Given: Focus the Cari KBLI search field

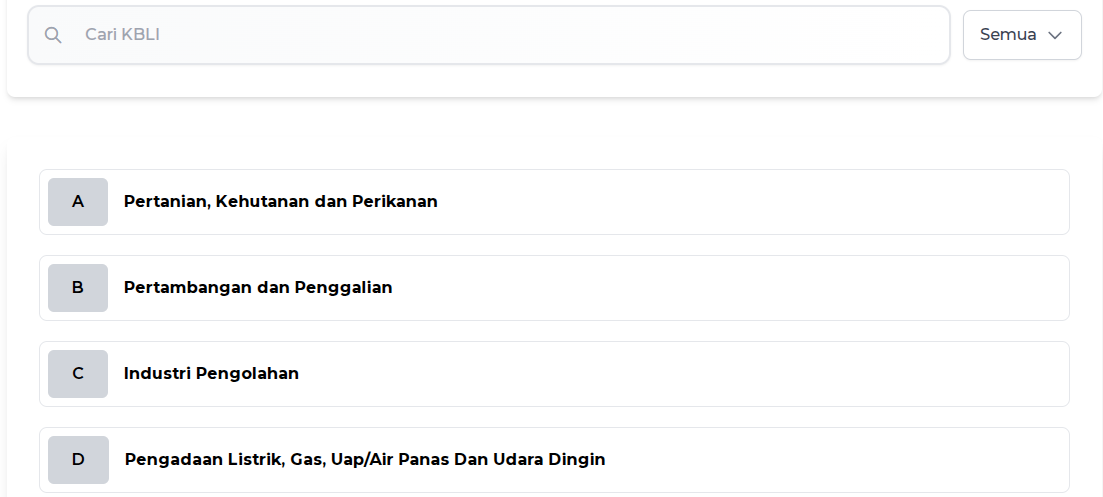Looking at the screenshot, I should 500,35.
